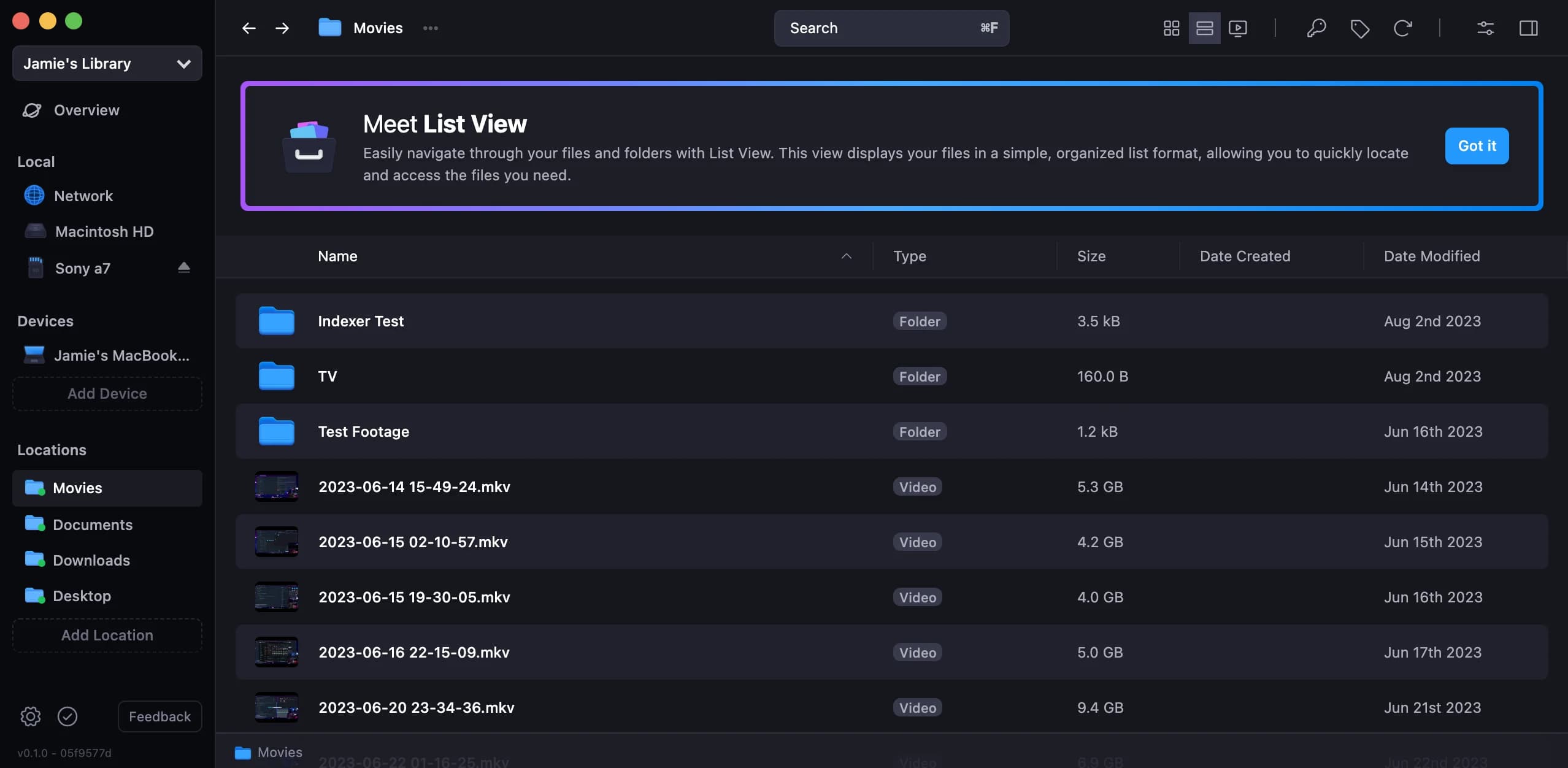
Task: Toggle the inspector sidebar panel
Action: (1528, 28)
